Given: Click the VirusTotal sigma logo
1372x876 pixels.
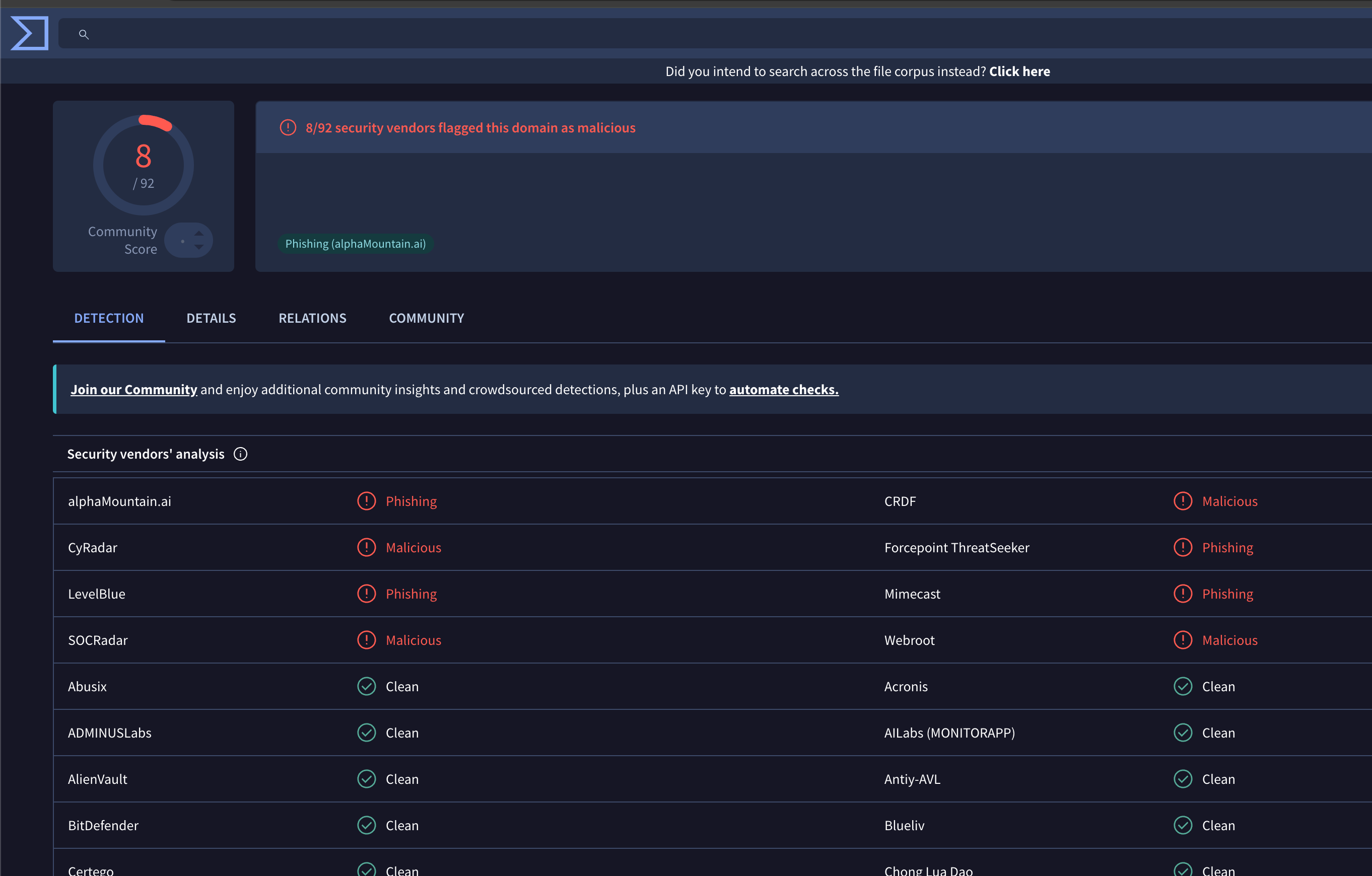Looking at the screenshot, I should (x=30, y=33).
